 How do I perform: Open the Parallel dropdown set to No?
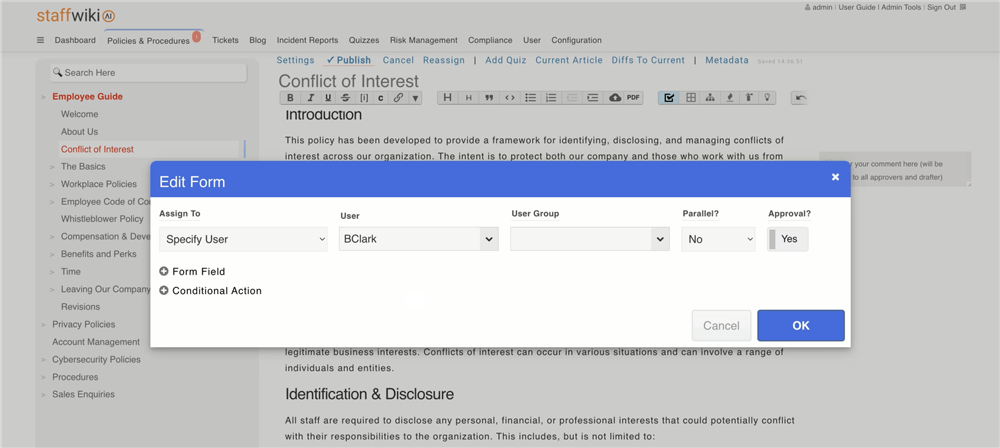tap(718, 239)
